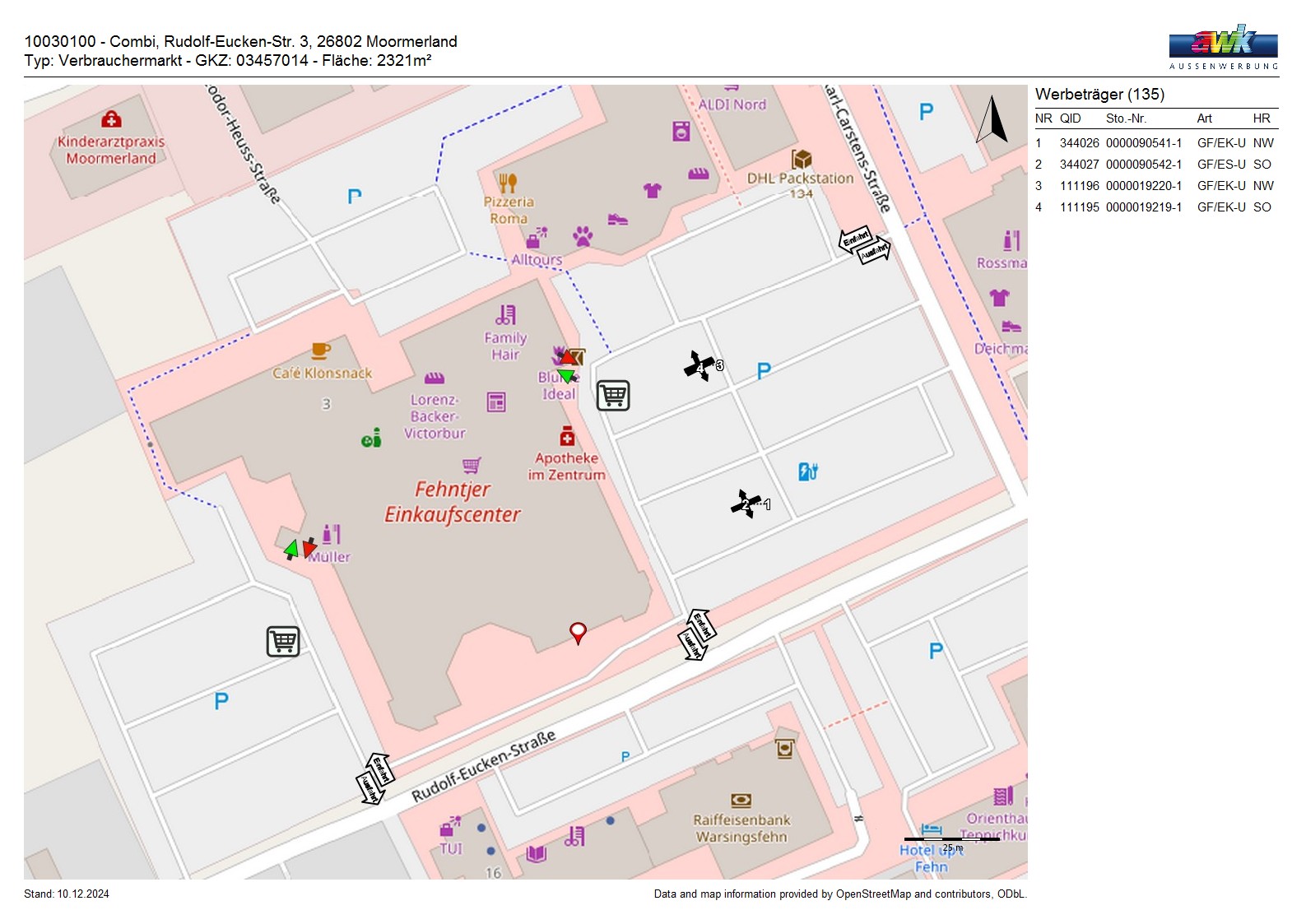Click the red location pin marker
This screenshot has width=1306, height=924.
578,633
